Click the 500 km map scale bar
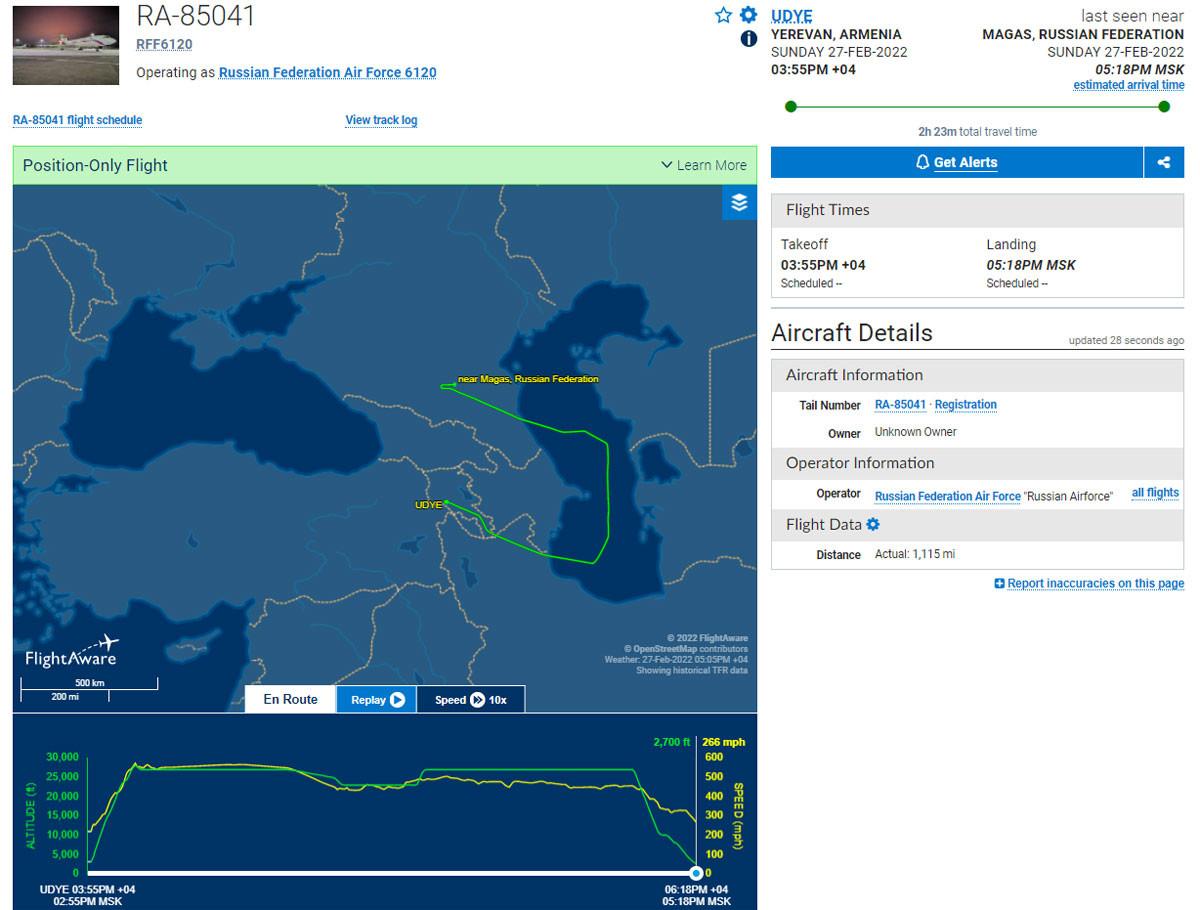 pyautogui.click(x=89, y=685)
